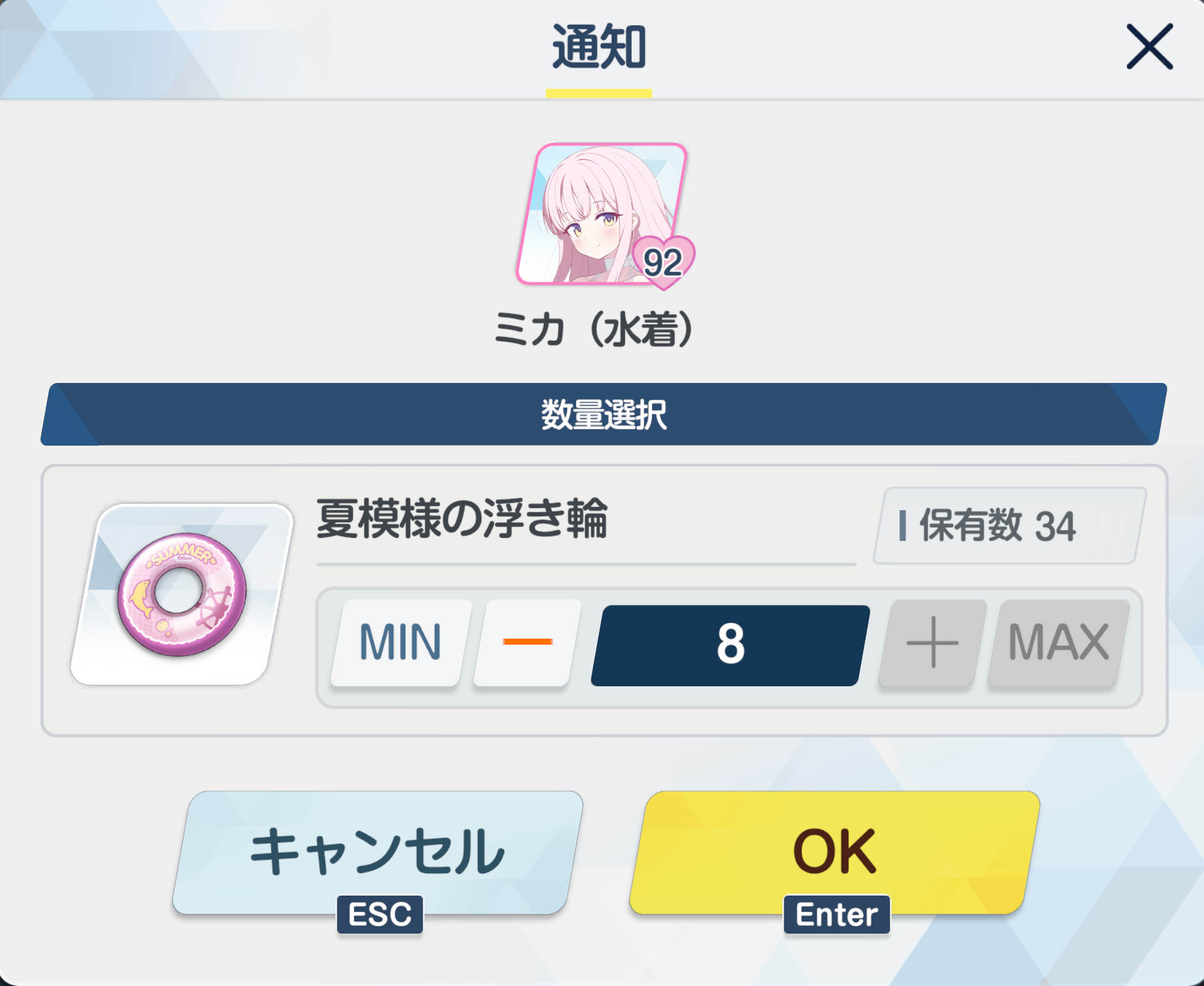Viewport: 1204px width, 986px height.
Task: Click the ESC shortcut badge
Action: tap(380, 914)
